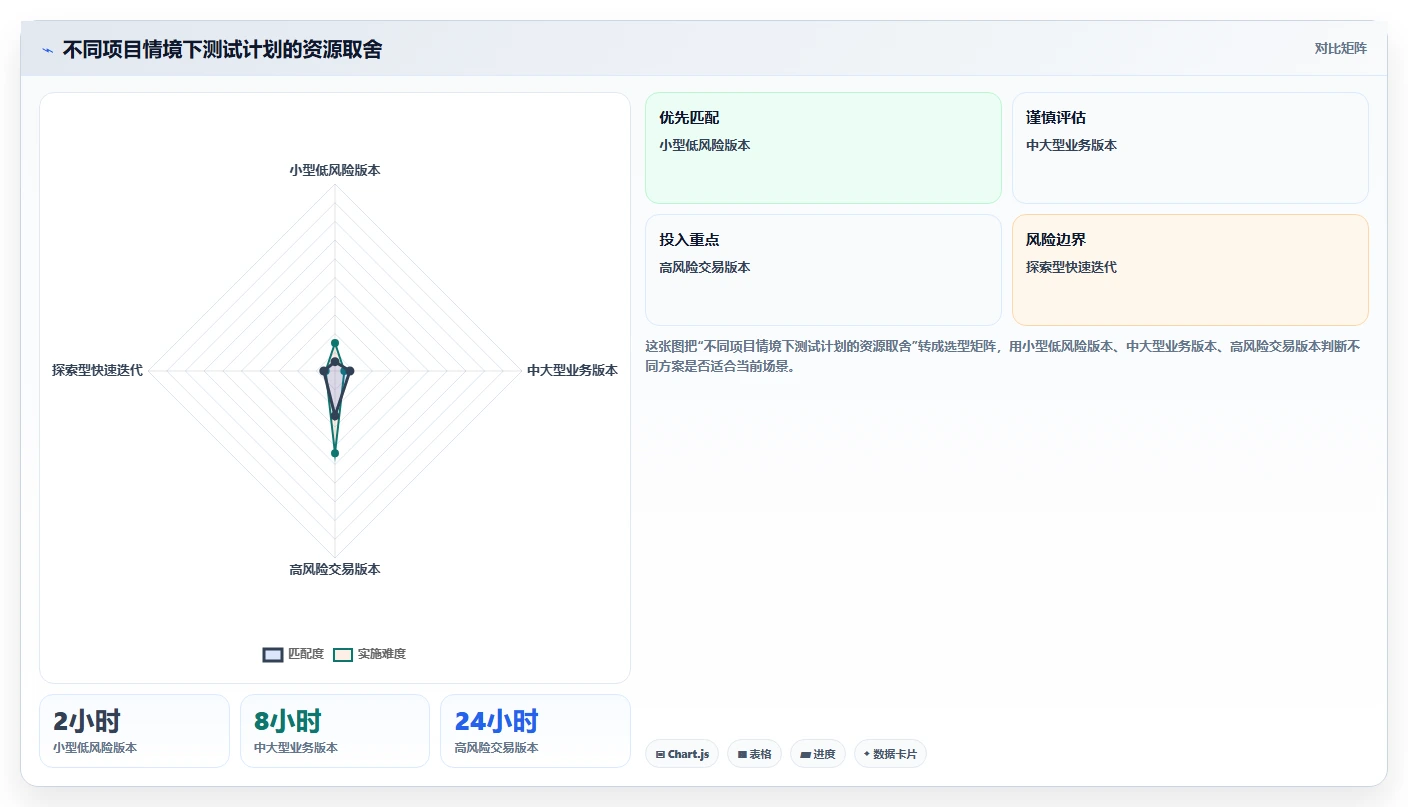Image resolution: width=1408 pixels, height=807 pixels.
Task: Toggle the 实施难度 legend entry
Action: [369, 654]
